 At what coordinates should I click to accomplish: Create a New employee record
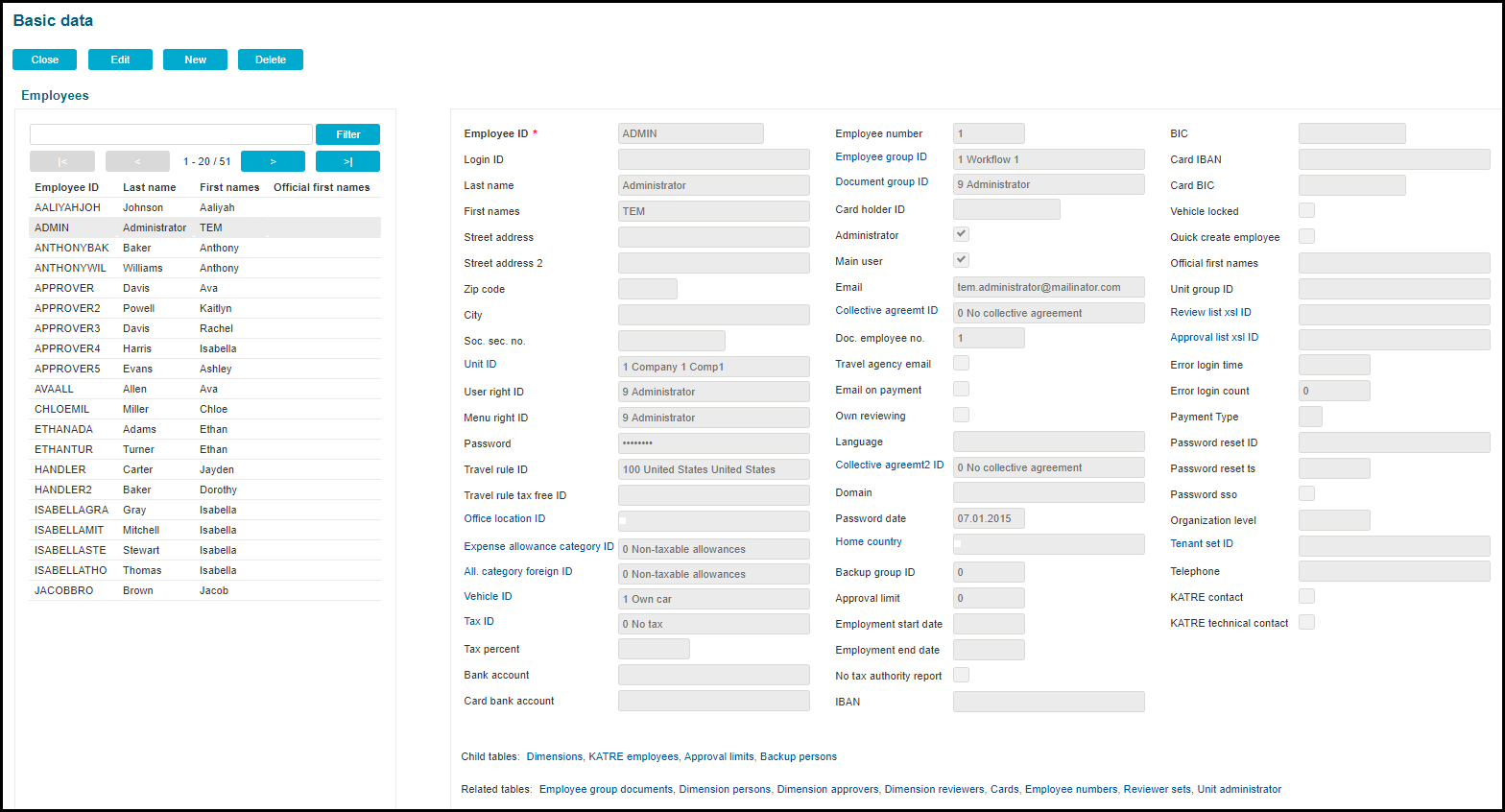click(195, 60)
